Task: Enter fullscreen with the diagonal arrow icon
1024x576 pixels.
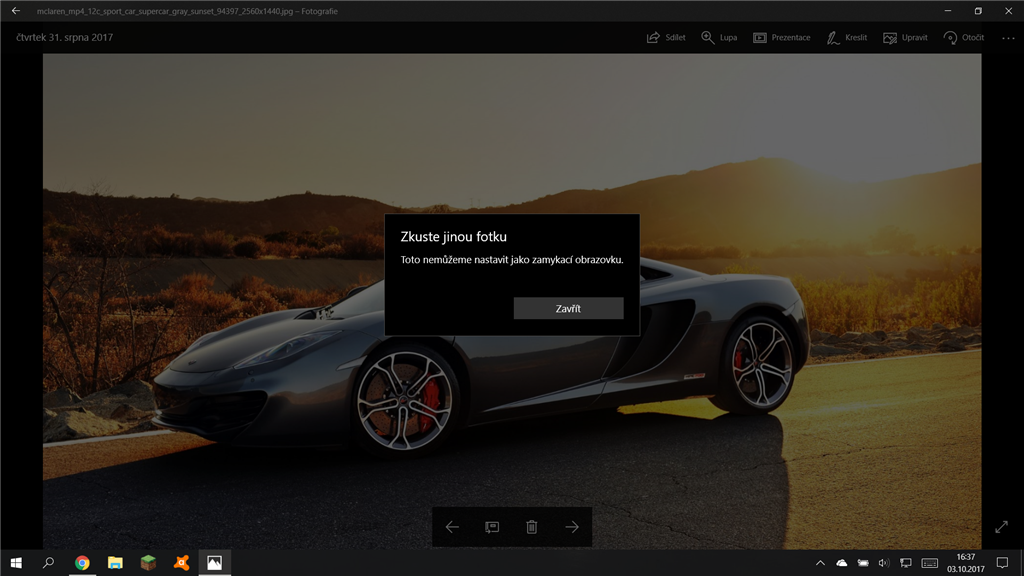Action: (1002, 527)
